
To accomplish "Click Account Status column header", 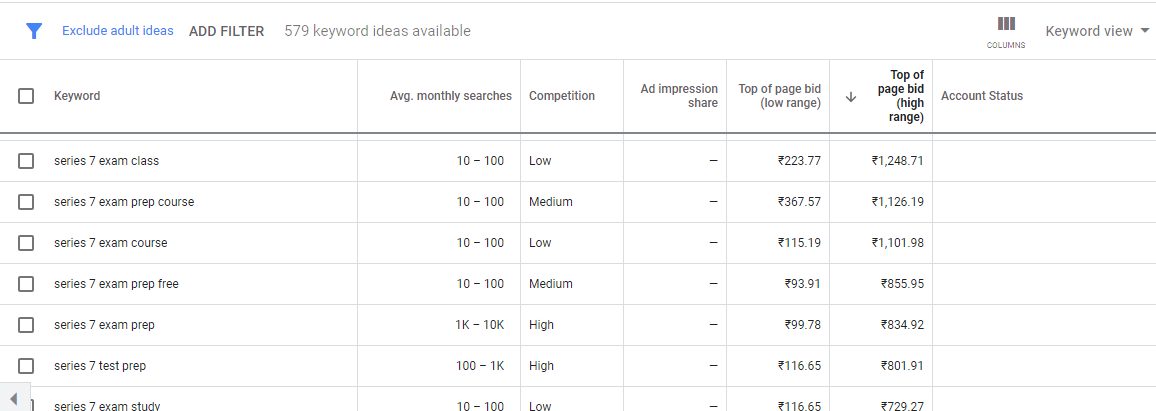I will (982, 96).
